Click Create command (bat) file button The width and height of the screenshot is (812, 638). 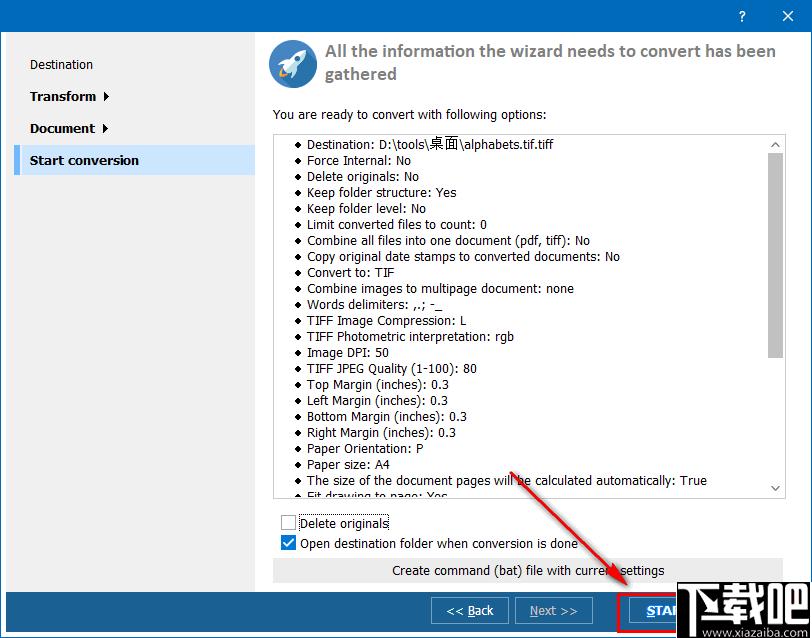pos(528,571)
